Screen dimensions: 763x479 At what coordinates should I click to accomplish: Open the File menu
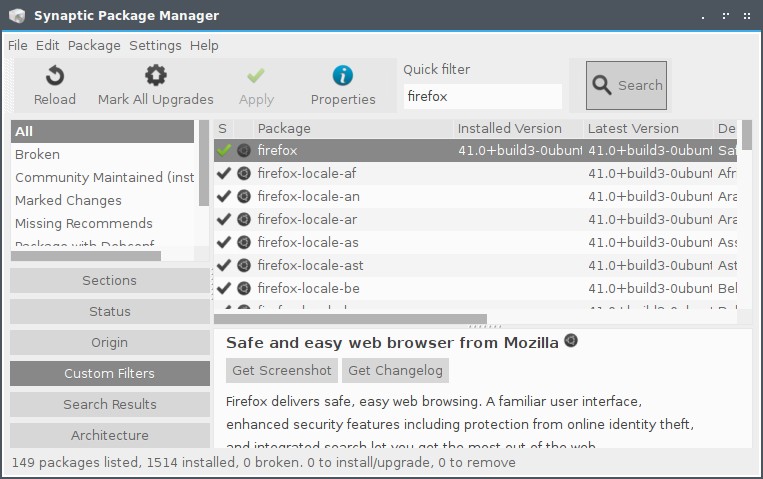[x=18, y=45]
